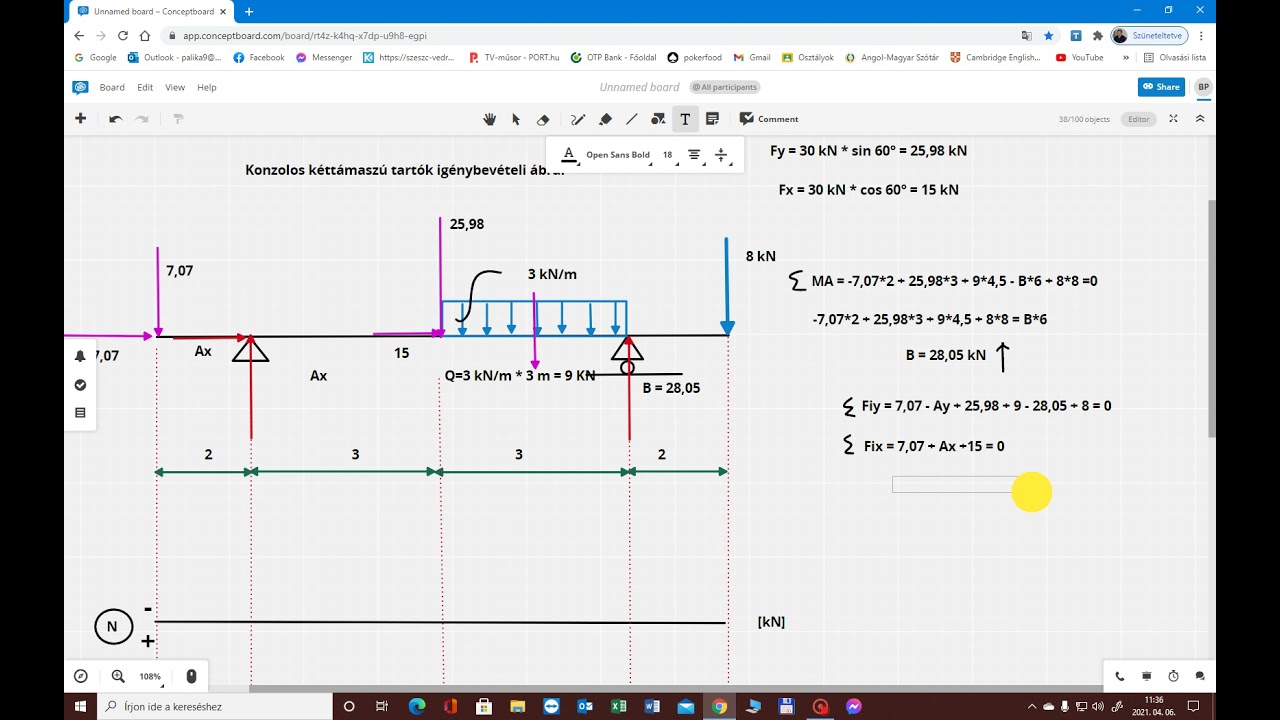
Task: Open Messenger from the taskbar
Action: 853,706
